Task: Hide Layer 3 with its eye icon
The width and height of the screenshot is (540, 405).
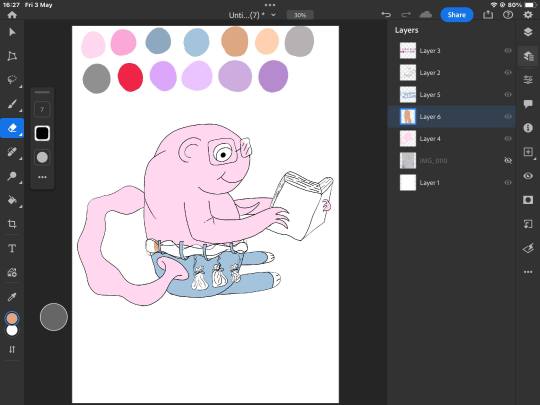Action: (x=508, y=51)
